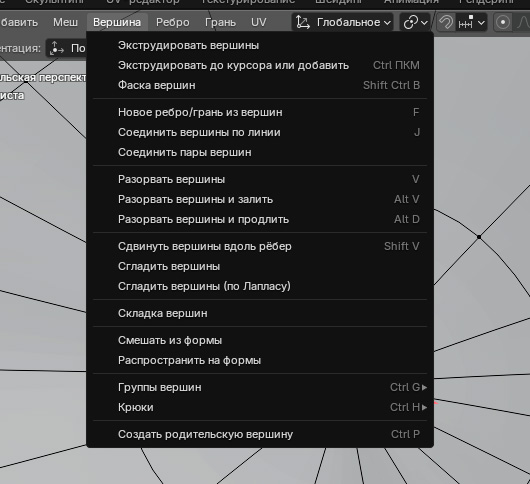
Task: Choose Соединить вершины по линии
Action: click(260, 132)
